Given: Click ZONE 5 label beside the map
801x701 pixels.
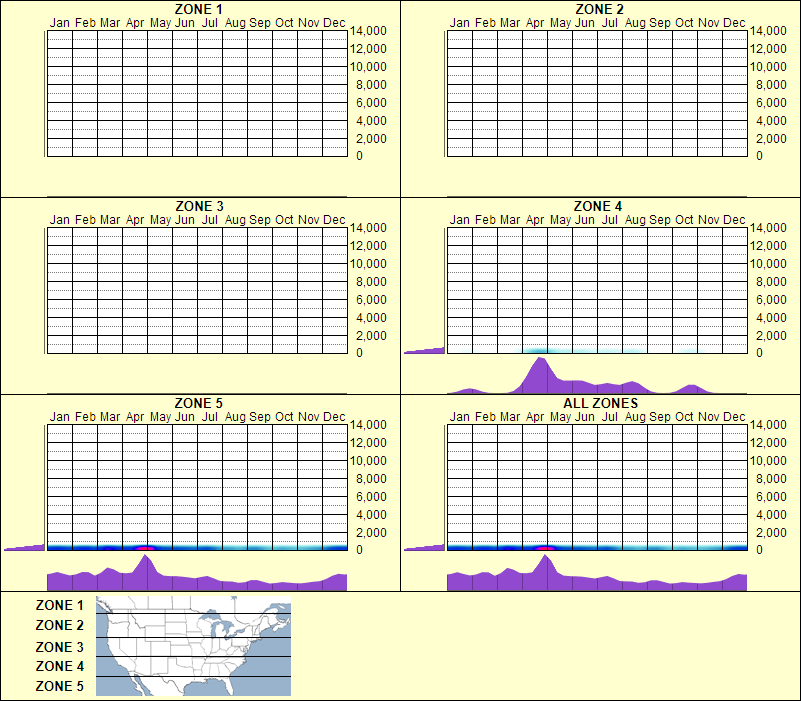Looking at the screenshot, I should pos(59,686).
